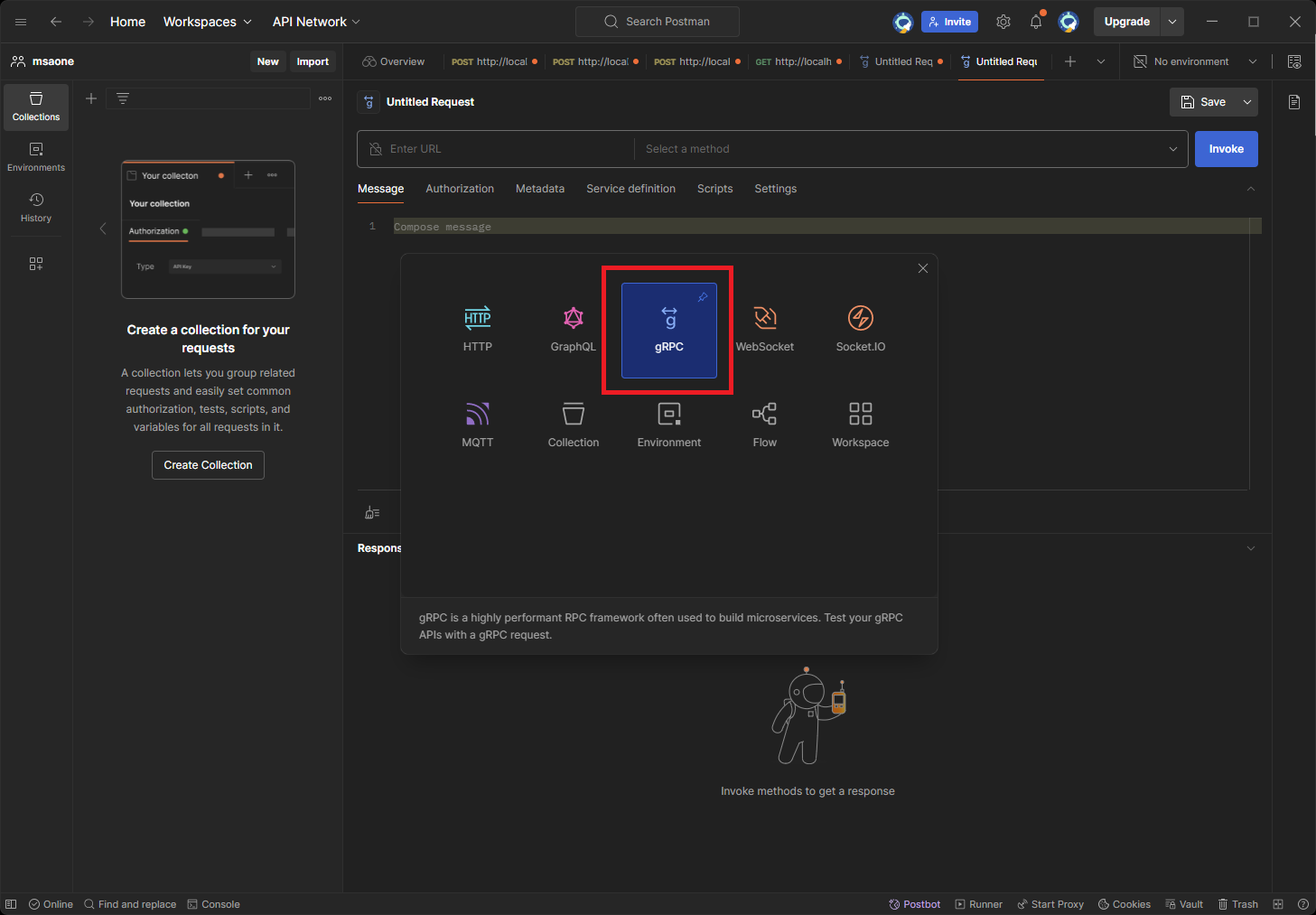Click the Import button
The image size is (1316, 915).
click(313, 61)
